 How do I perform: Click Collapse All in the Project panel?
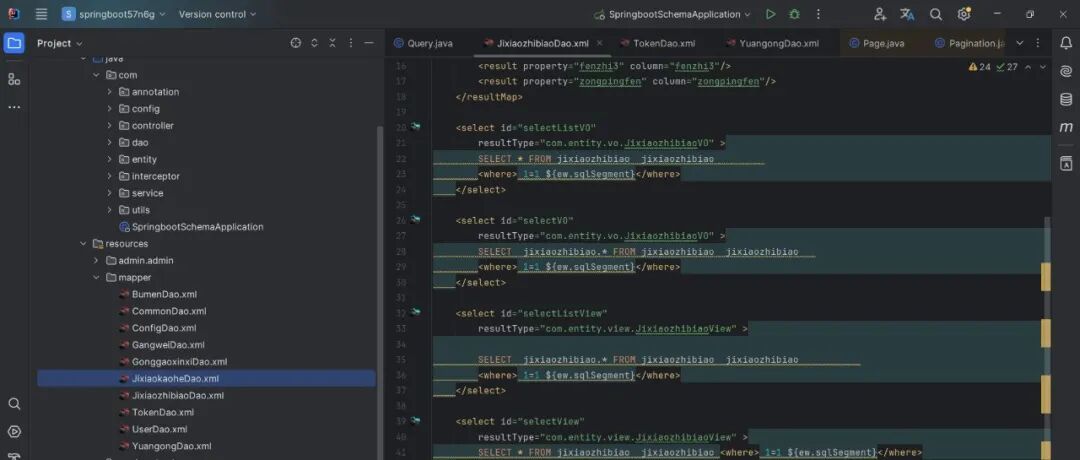pyautogui.click(x=332, y=43)
